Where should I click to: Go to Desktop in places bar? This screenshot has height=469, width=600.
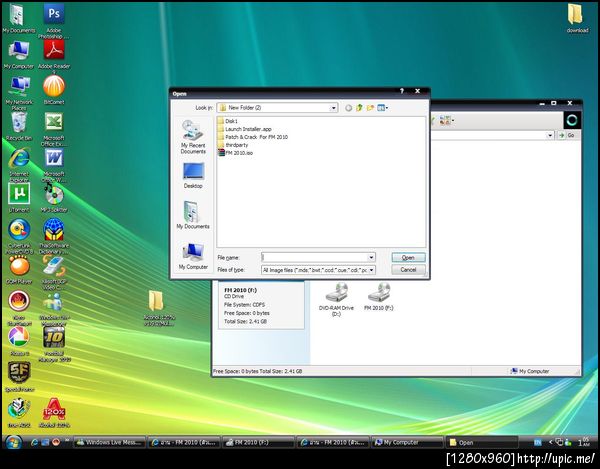tap(193, 175)
